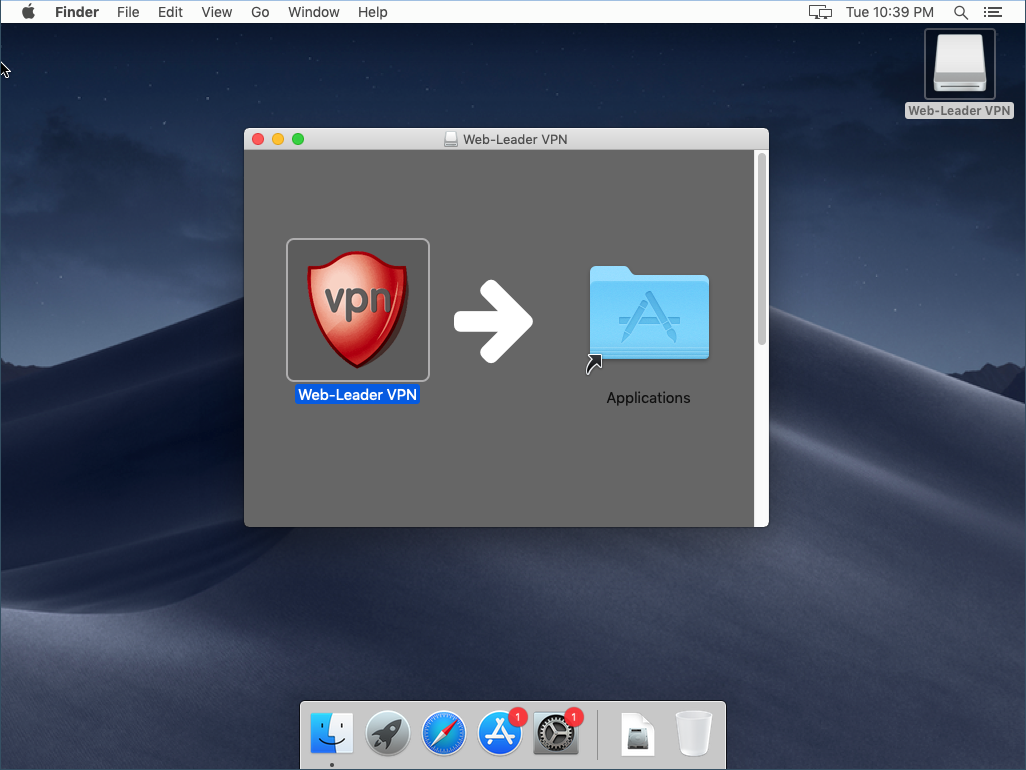Image resolution: width=1026 pixels, height=770 pixels.
Task: Open the Window menu
Action: click(x=313, y=12)
